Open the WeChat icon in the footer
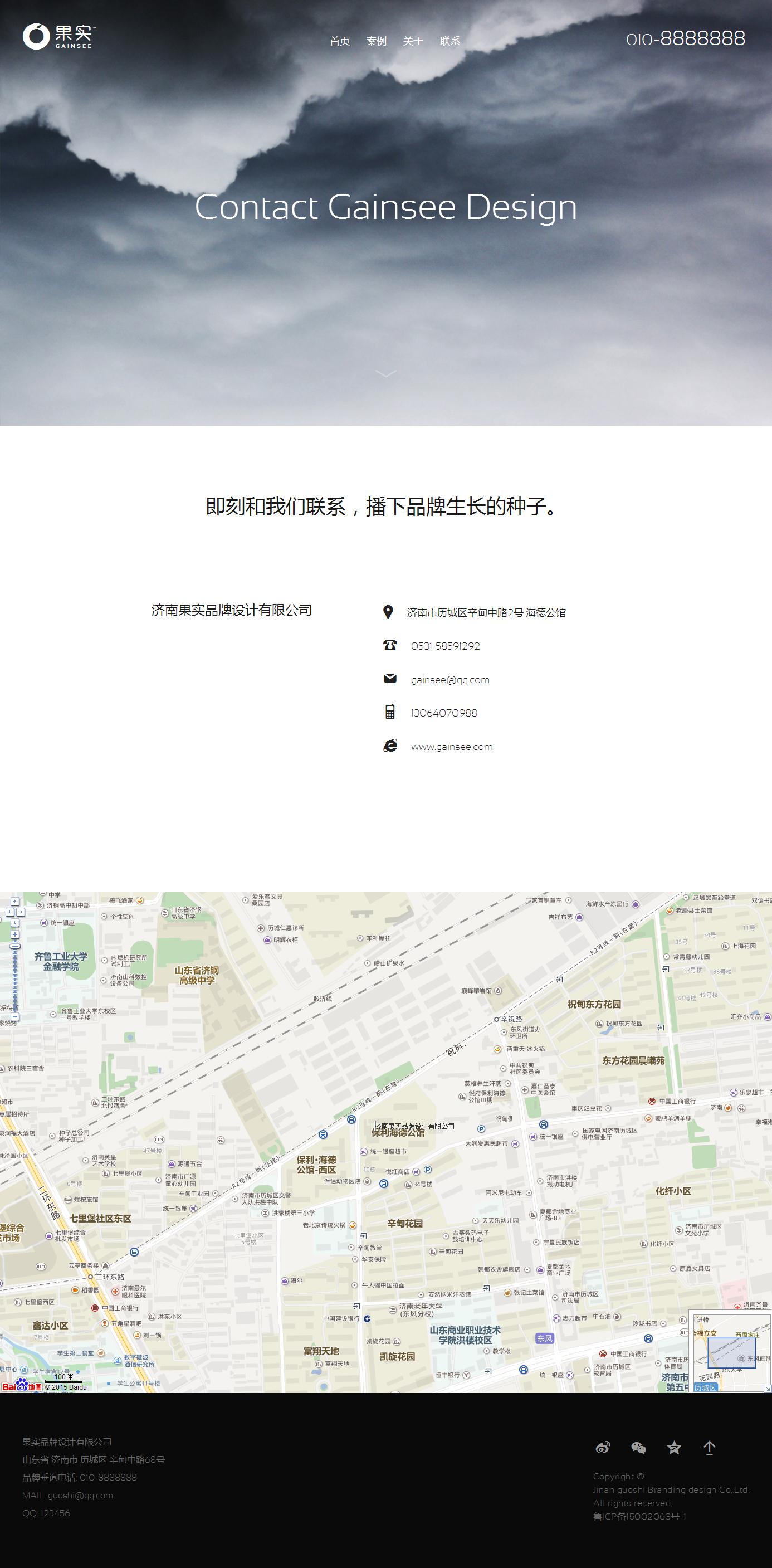Screen dimensions: 772x1568 pos(638,1448)
